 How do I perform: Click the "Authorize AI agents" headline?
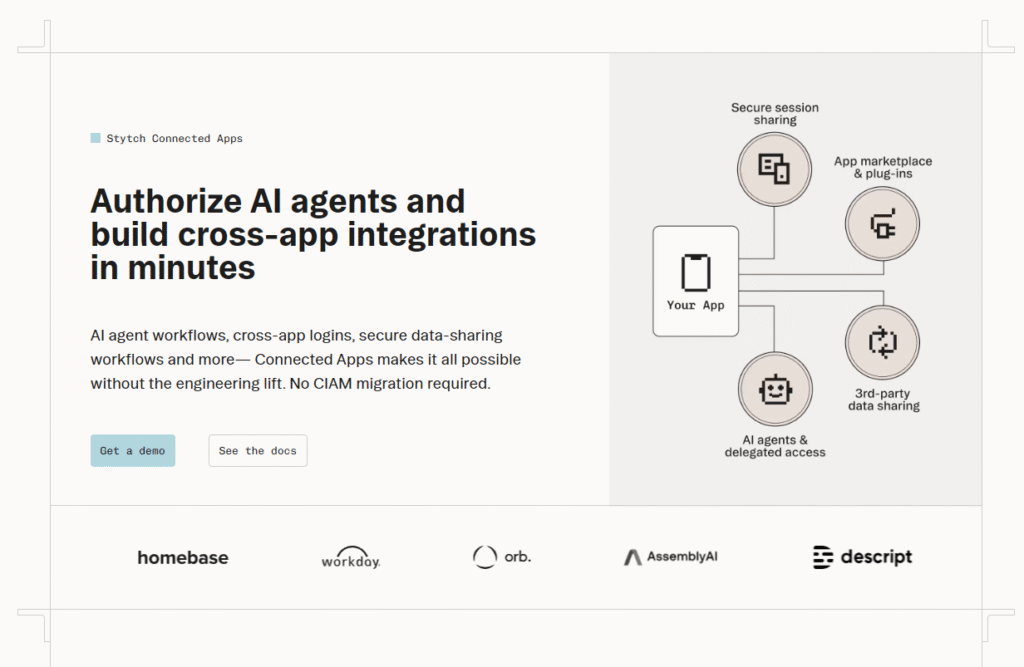312,234
